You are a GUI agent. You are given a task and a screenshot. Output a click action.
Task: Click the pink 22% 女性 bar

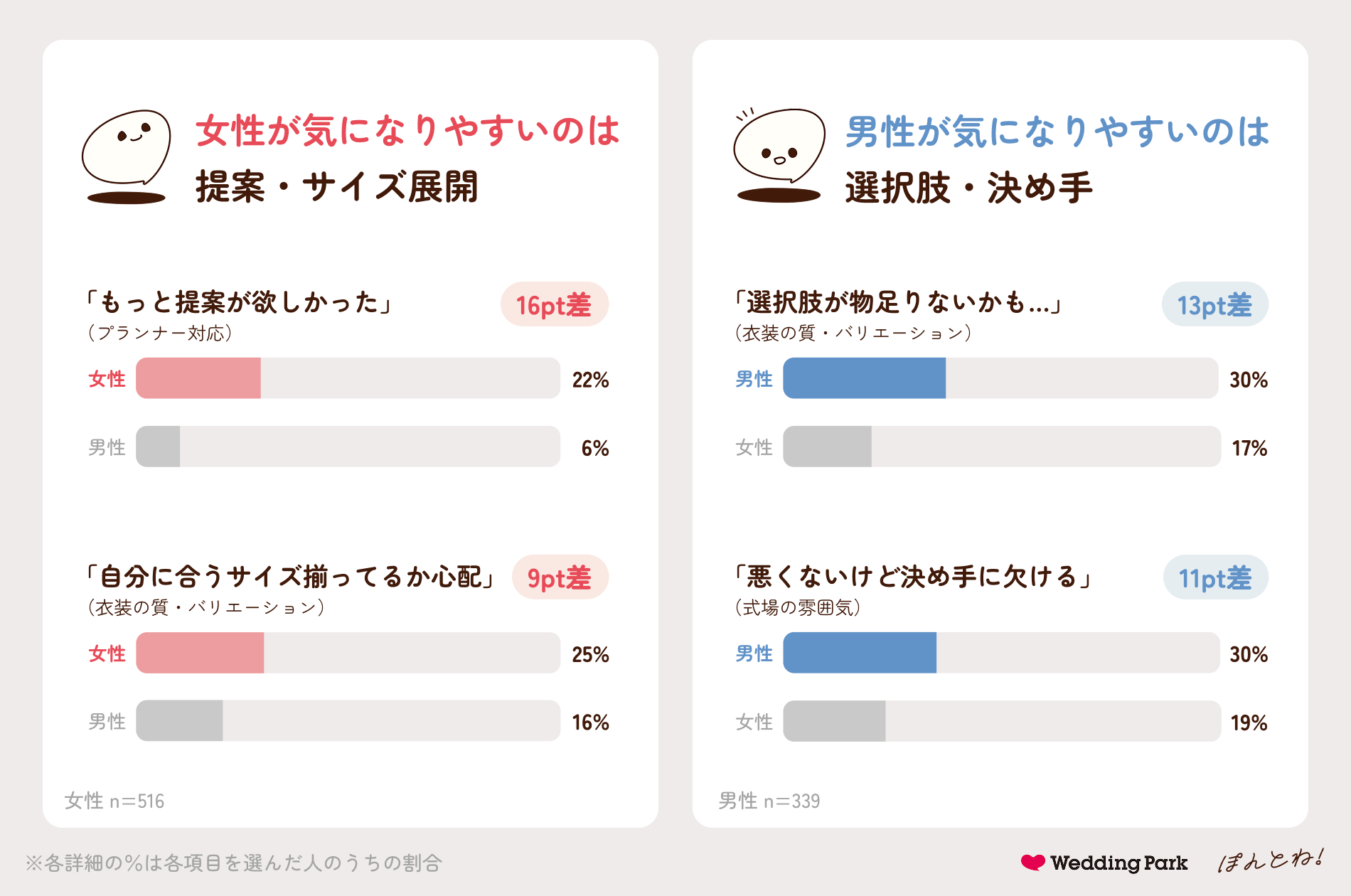198,378
